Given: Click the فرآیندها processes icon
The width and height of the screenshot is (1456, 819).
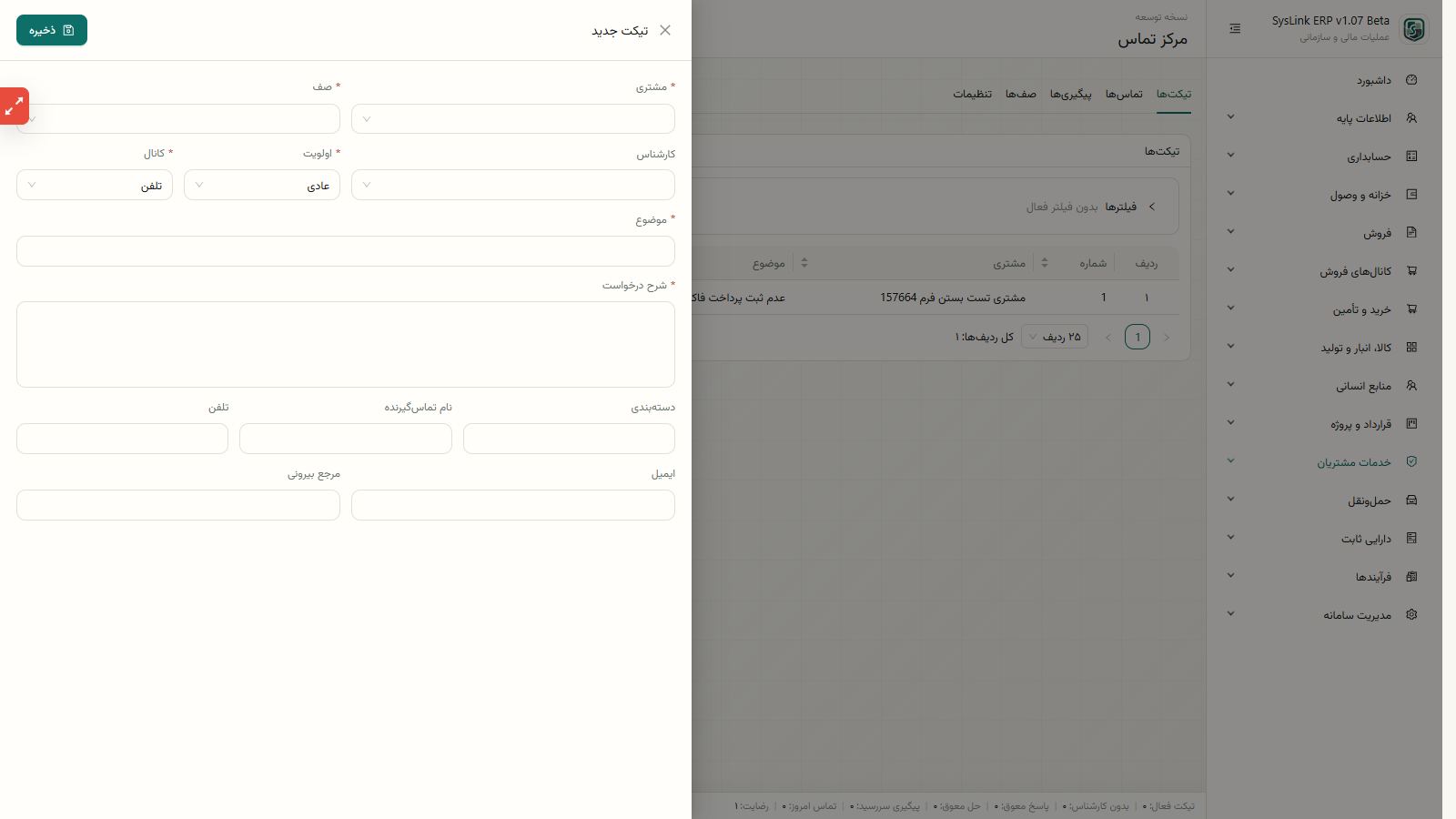Looking at the screenshot, I should point(1411,577).
